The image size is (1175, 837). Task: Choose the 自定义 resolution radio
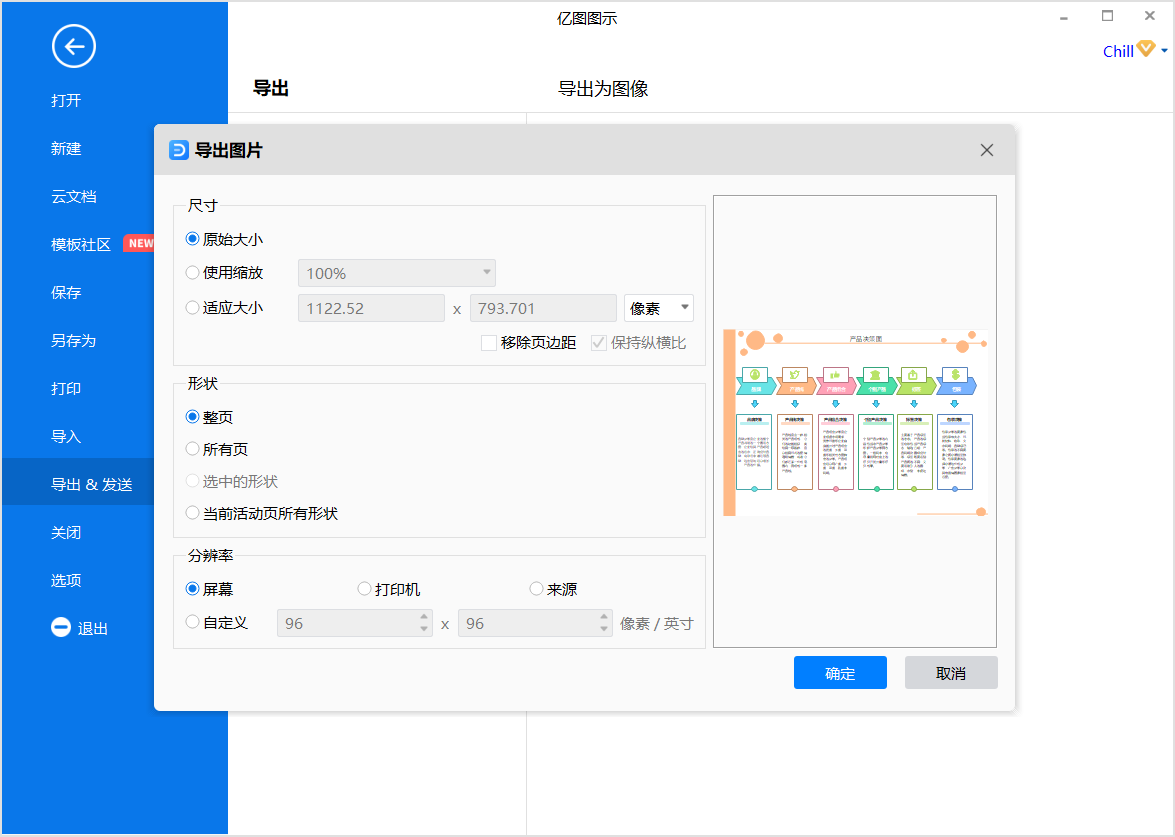[x=193, y=622]
